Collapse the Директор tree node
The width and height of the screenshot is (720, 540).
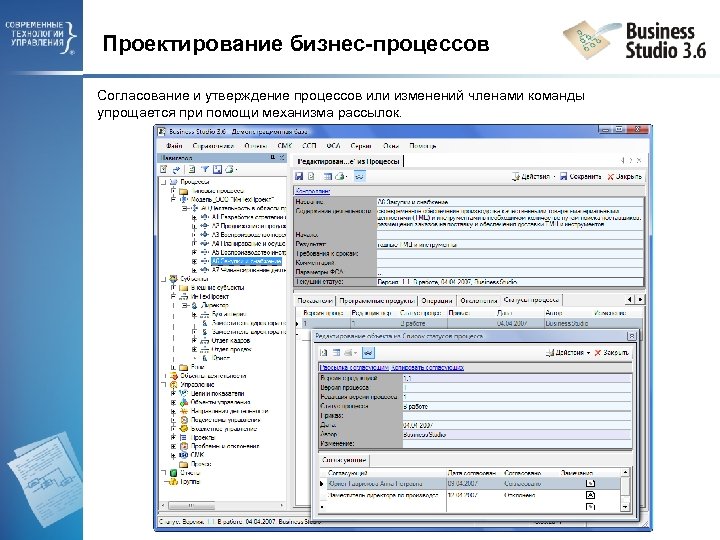[184, 305]
